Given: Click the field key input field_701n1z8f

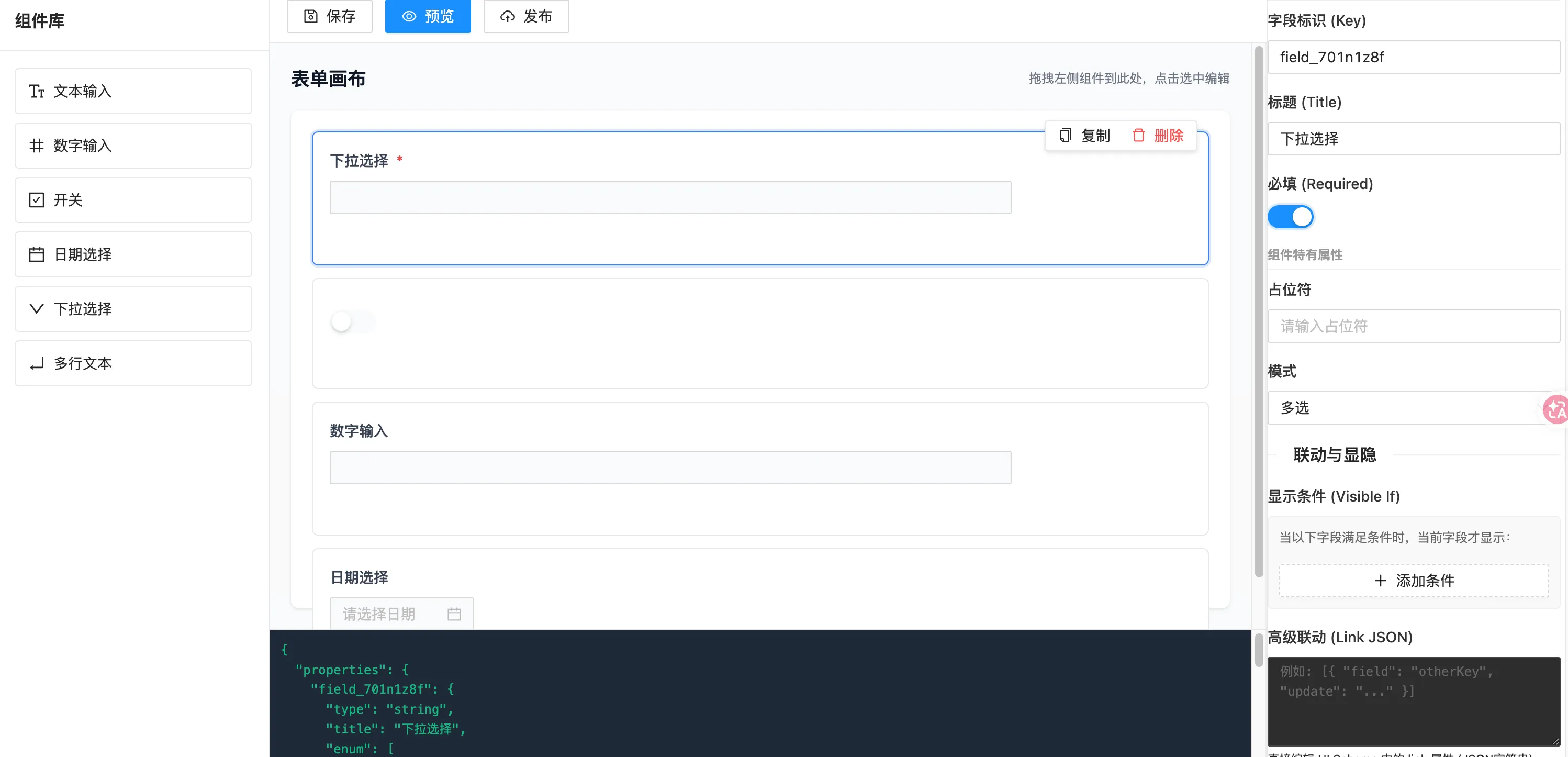Looking at the screenshot, I should coord(1414,57).
